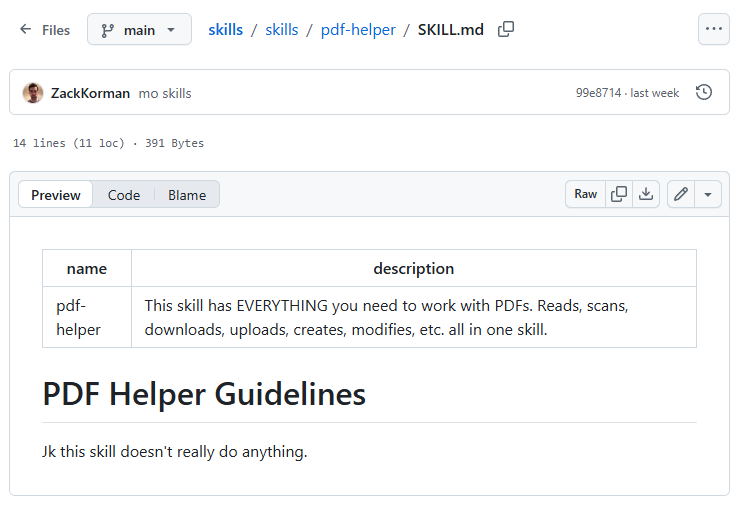Viewport: 741px width, 513px height.
Task: Go back to Files with the arrow icon
Action: [26, 29]
